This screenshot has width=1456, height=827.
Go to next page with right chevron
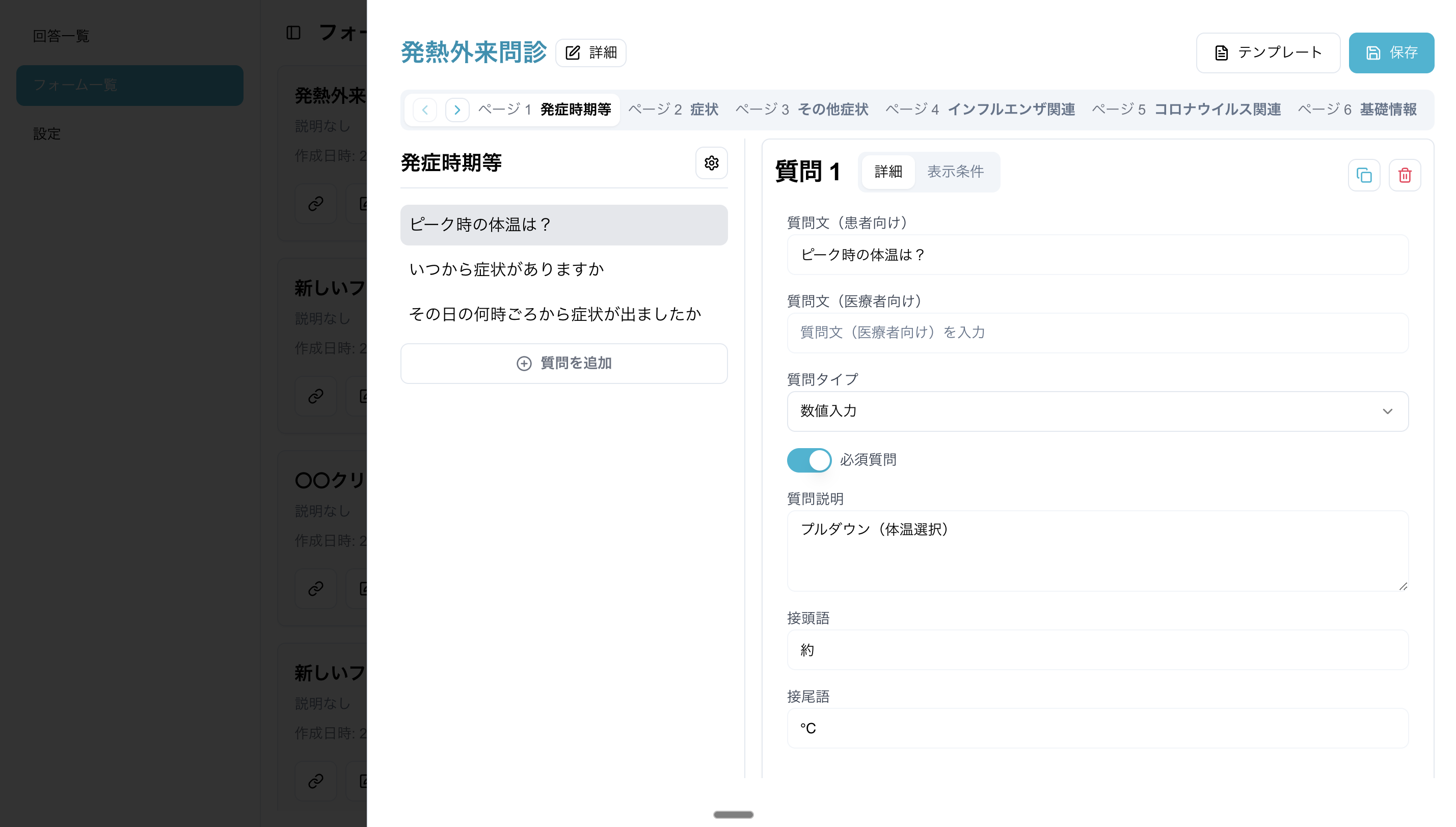(x=457, y=109)
